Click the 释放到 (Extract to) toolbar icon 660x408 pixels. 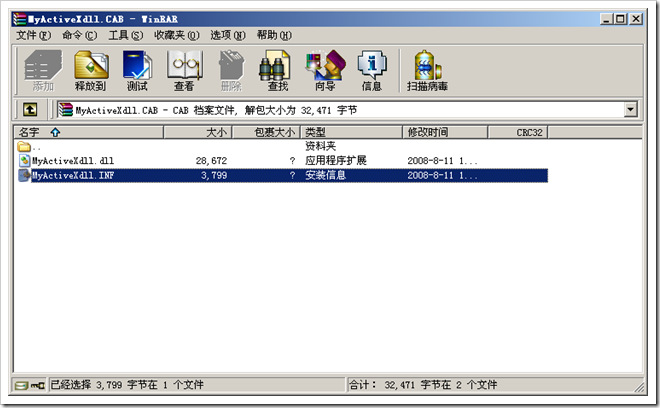(91, 70)
